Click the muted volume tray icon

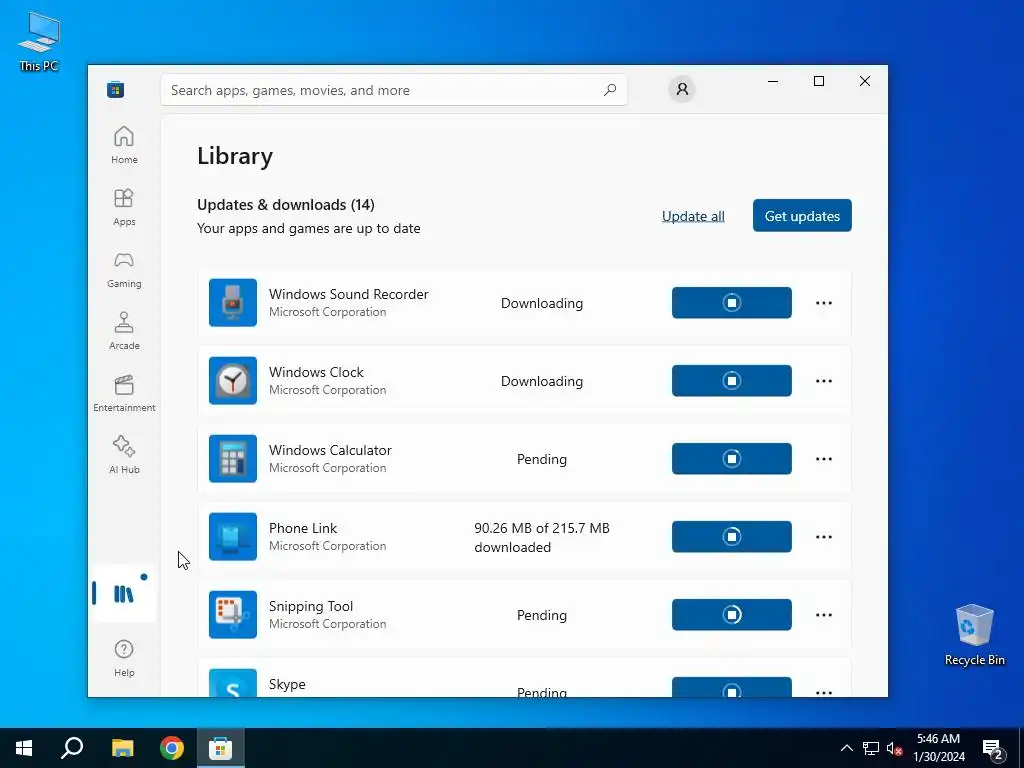pyautogui.click(x=894, y=748)
